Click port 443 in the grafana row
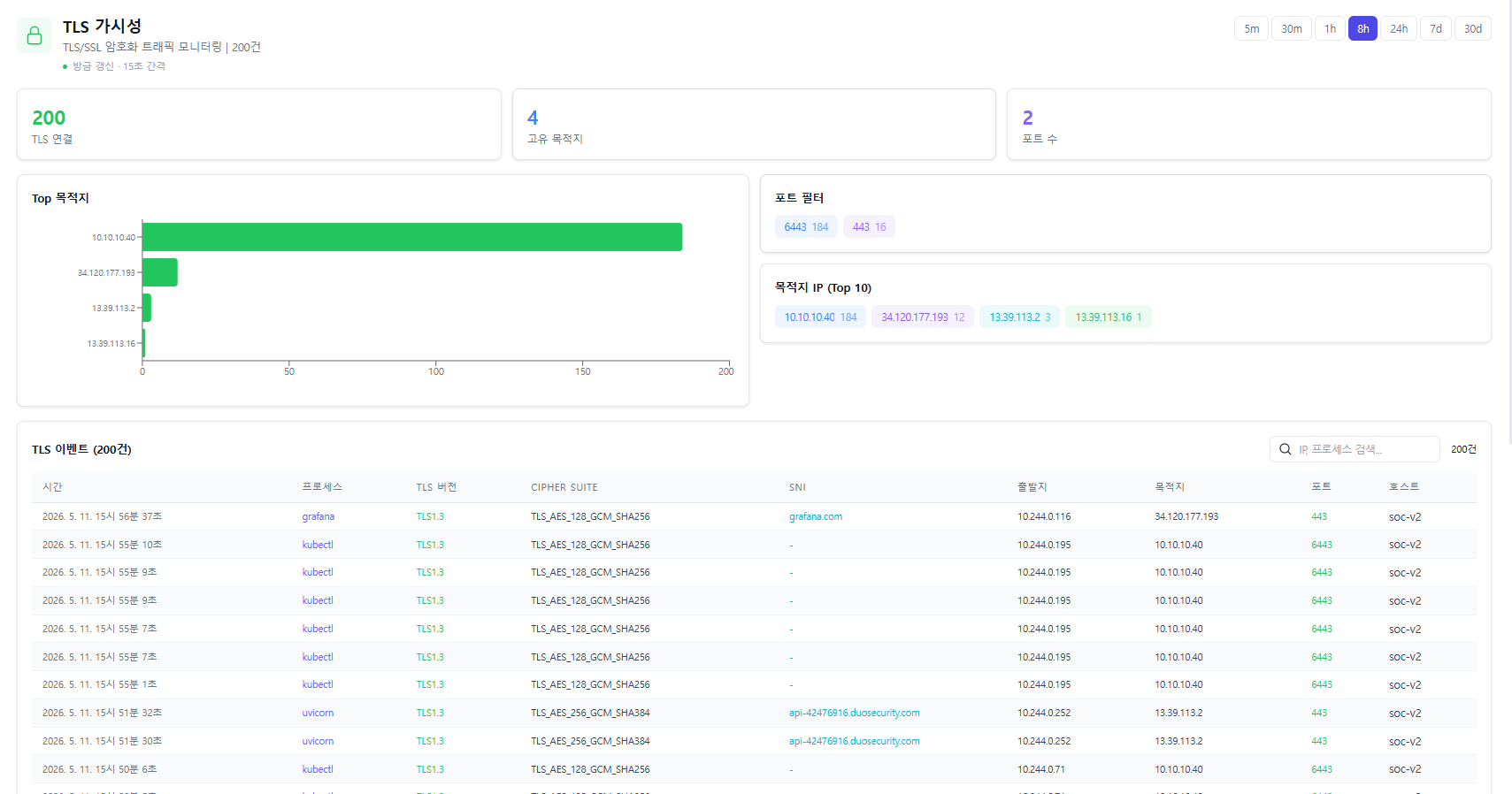Viewport: 1512px width, 794px height. click(1319, 516)
